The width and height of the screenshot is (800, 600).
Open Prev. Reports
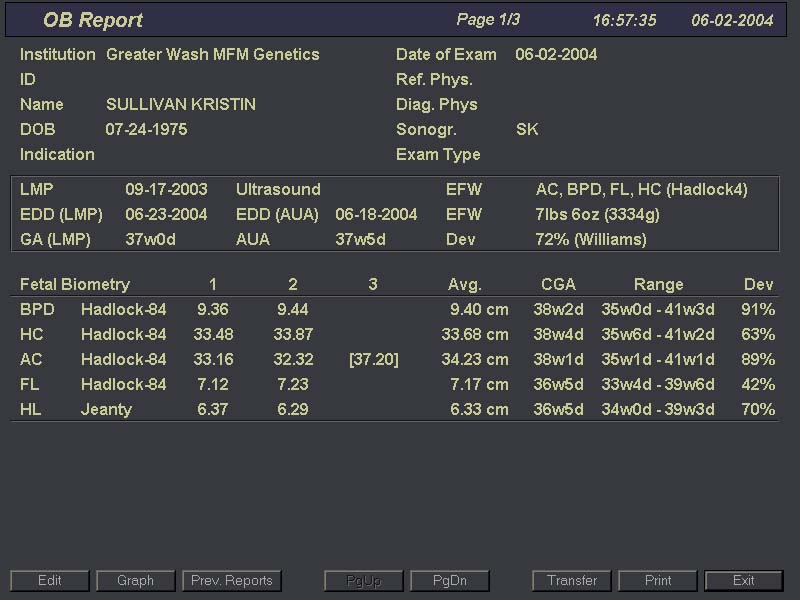point(232,580)
